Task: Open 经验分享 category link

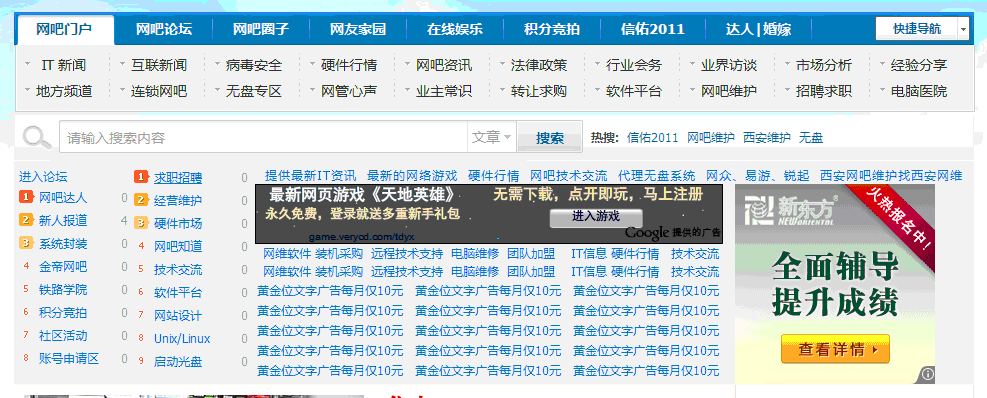Action: [919, 65]
